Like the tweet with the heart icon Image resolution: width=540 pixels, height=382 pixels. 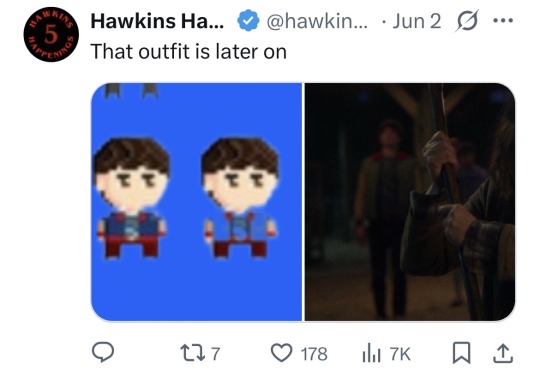[x=281, y=353]
